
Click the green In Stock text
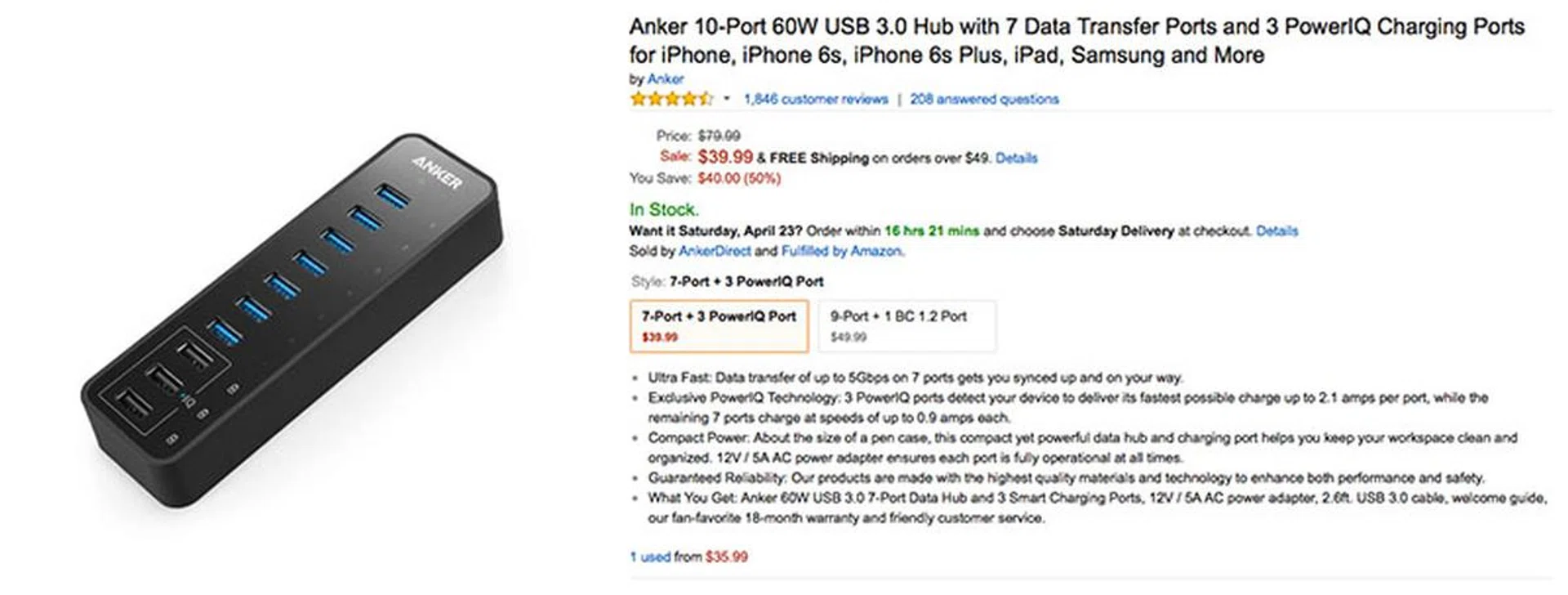click(664, 209)
